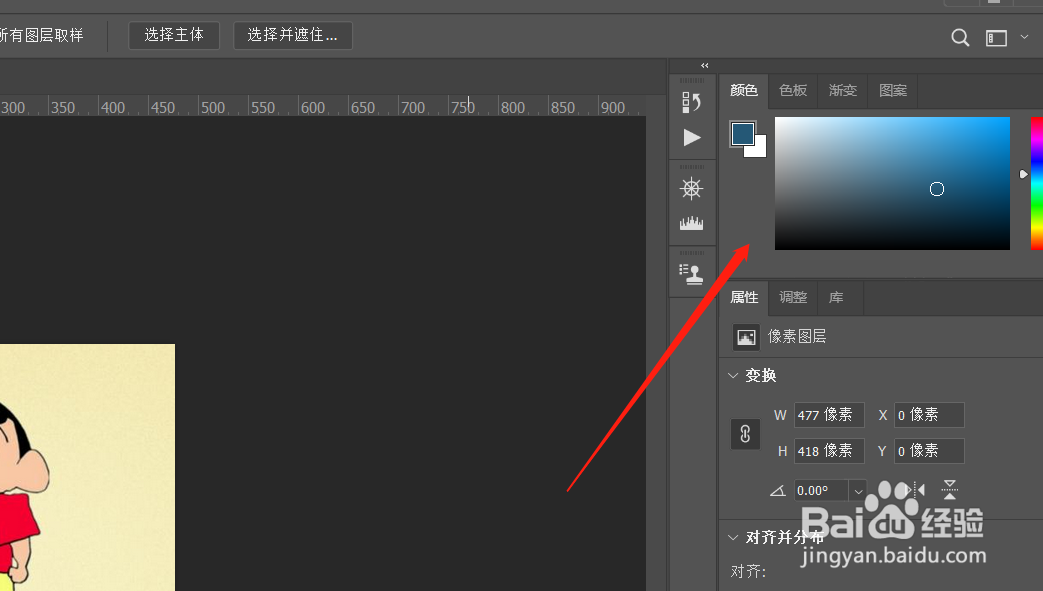
Task: Toggle flip vertical in Transform
Action: coord(948,489)
